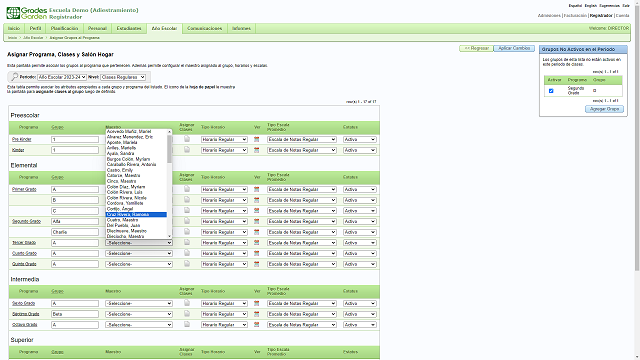Open Maestro dropdown for Quinto Grado
This screenshot has height=360, width=640.
139,264
